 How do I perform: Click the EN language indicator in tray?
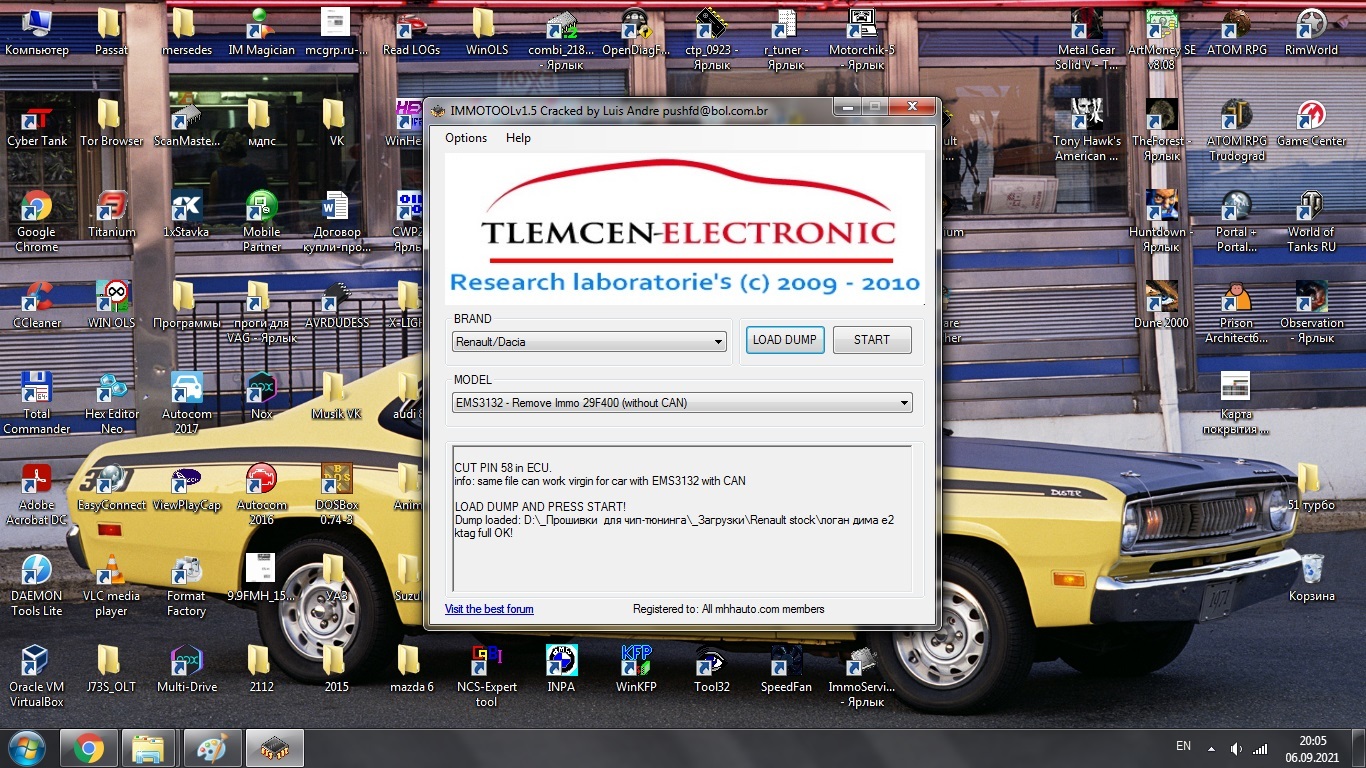(x=1184, y=746)
